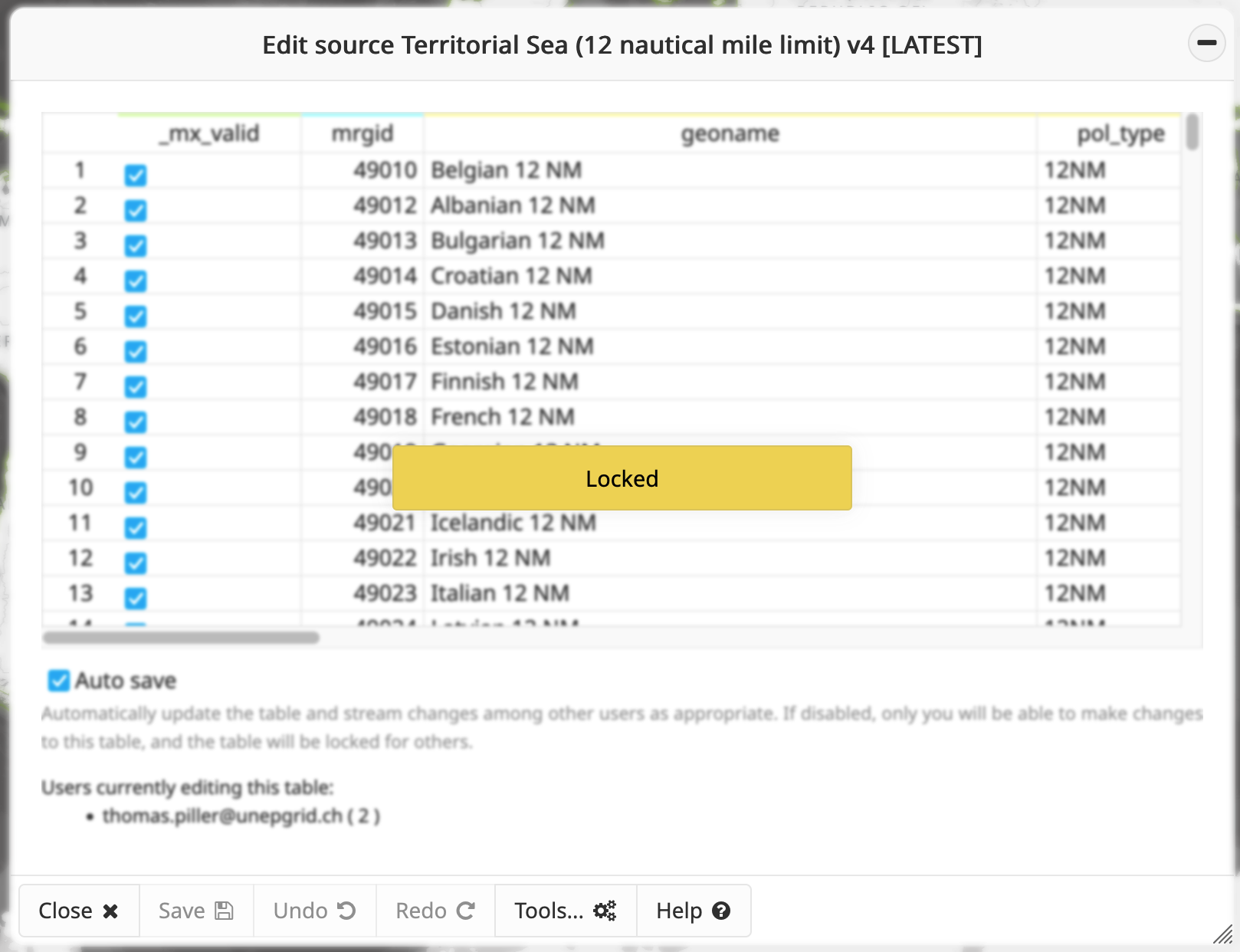Click the Save button with floppy icon
This screenshot has width=1240, height=952.
coord(196,911)
